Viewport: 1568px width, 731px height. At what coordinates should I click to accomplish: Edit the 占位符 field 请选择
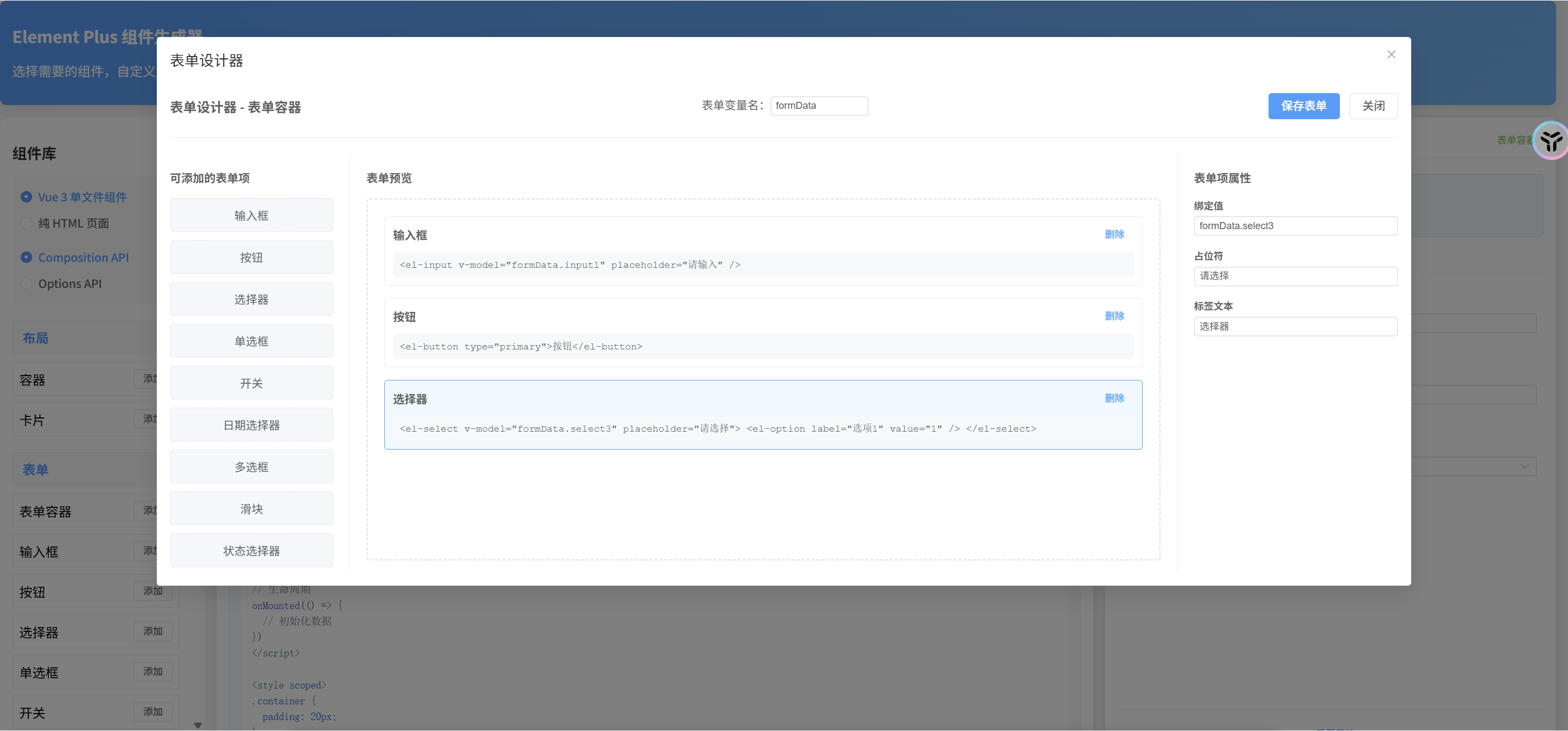[1295, 276]
